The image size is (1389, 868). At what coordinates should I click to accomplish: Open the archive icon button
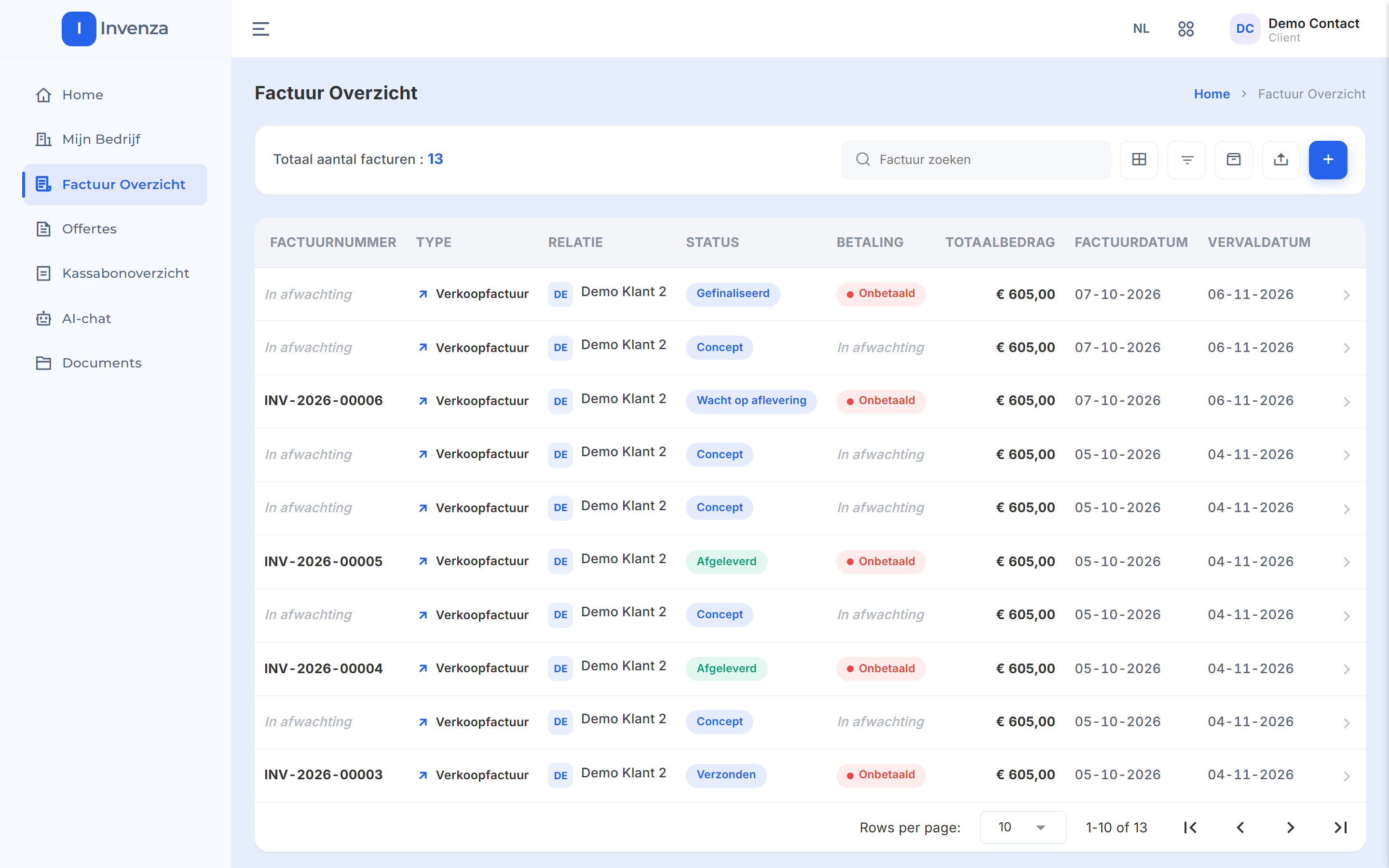[1233, 160]
